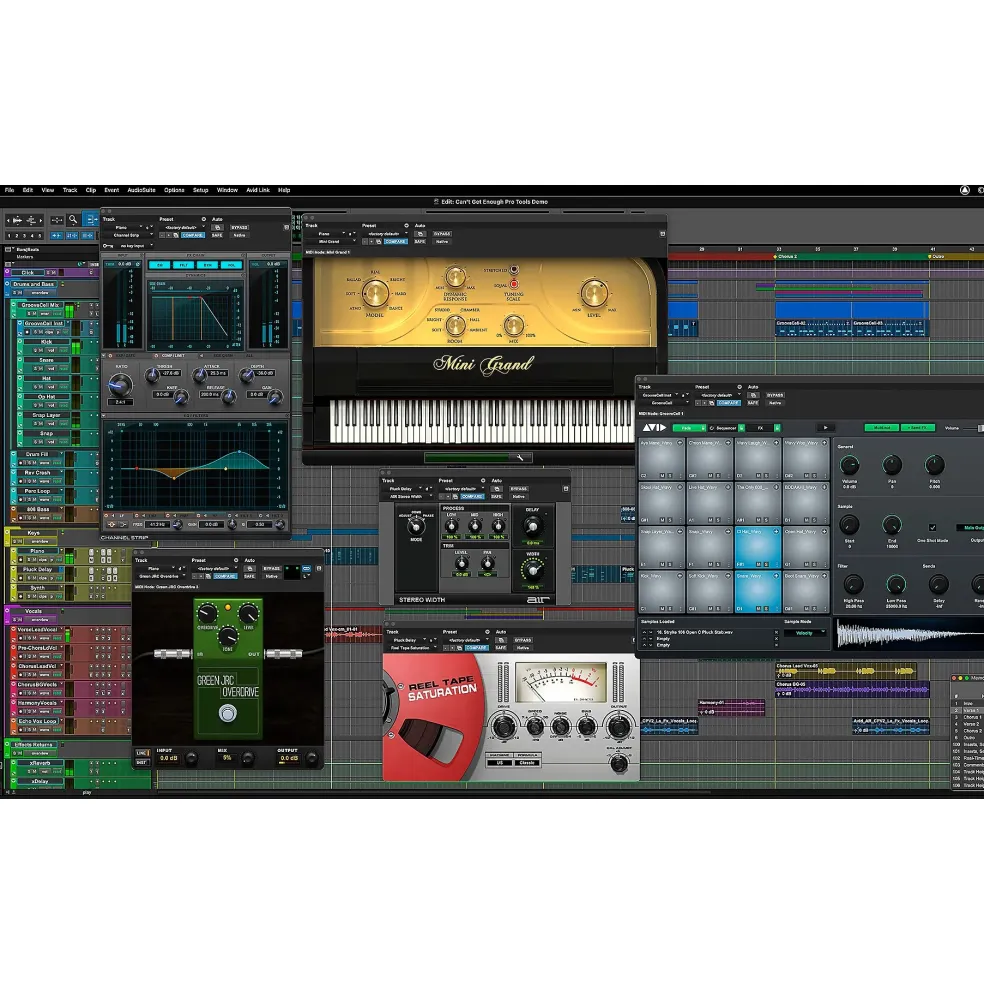Open factory default preset dropdown in Channel Strip
This screenshot has height=985, width=984.
182,227
